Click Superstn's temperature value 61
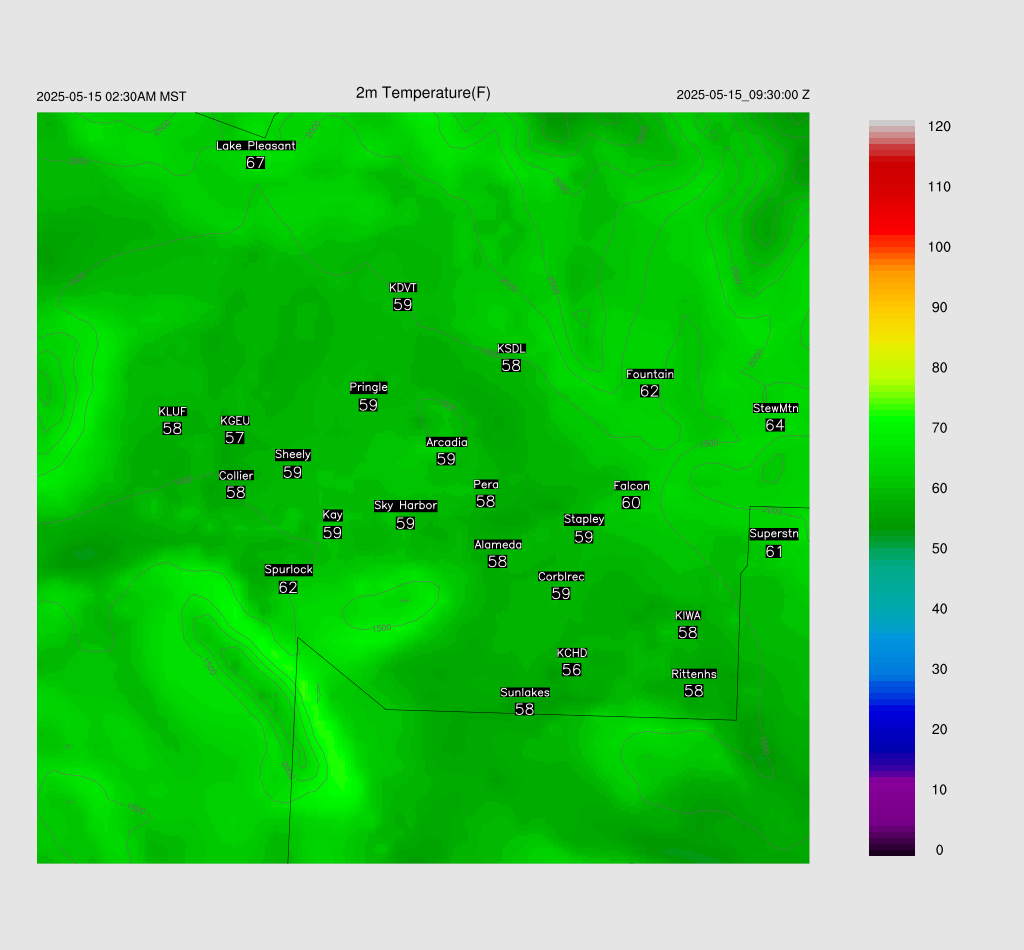The height and width of the screenshot is (950, 1024). [773, 552]
